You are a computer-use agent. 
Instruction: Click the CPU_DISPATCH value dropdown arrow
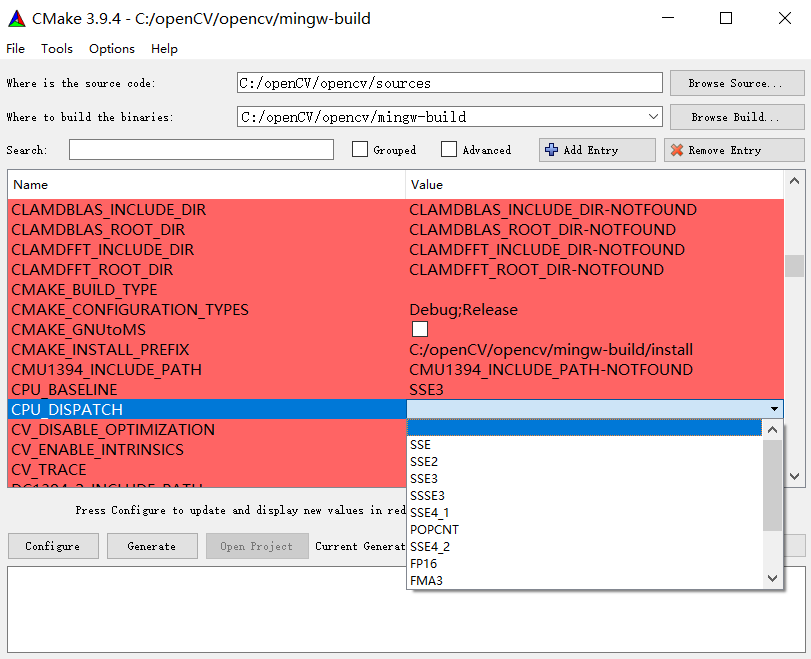[774, 409]
